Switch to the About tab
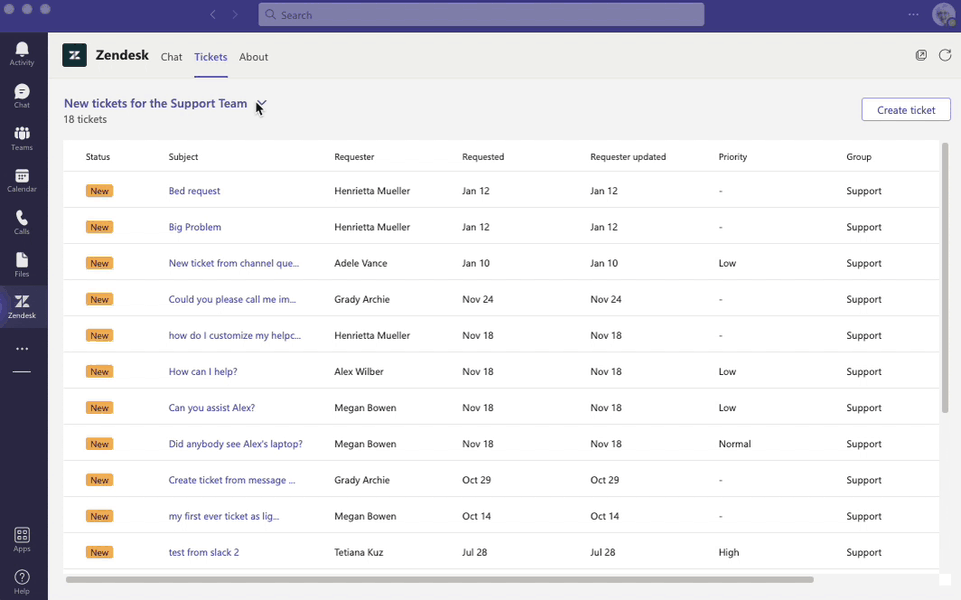 (x=253, y=57)
